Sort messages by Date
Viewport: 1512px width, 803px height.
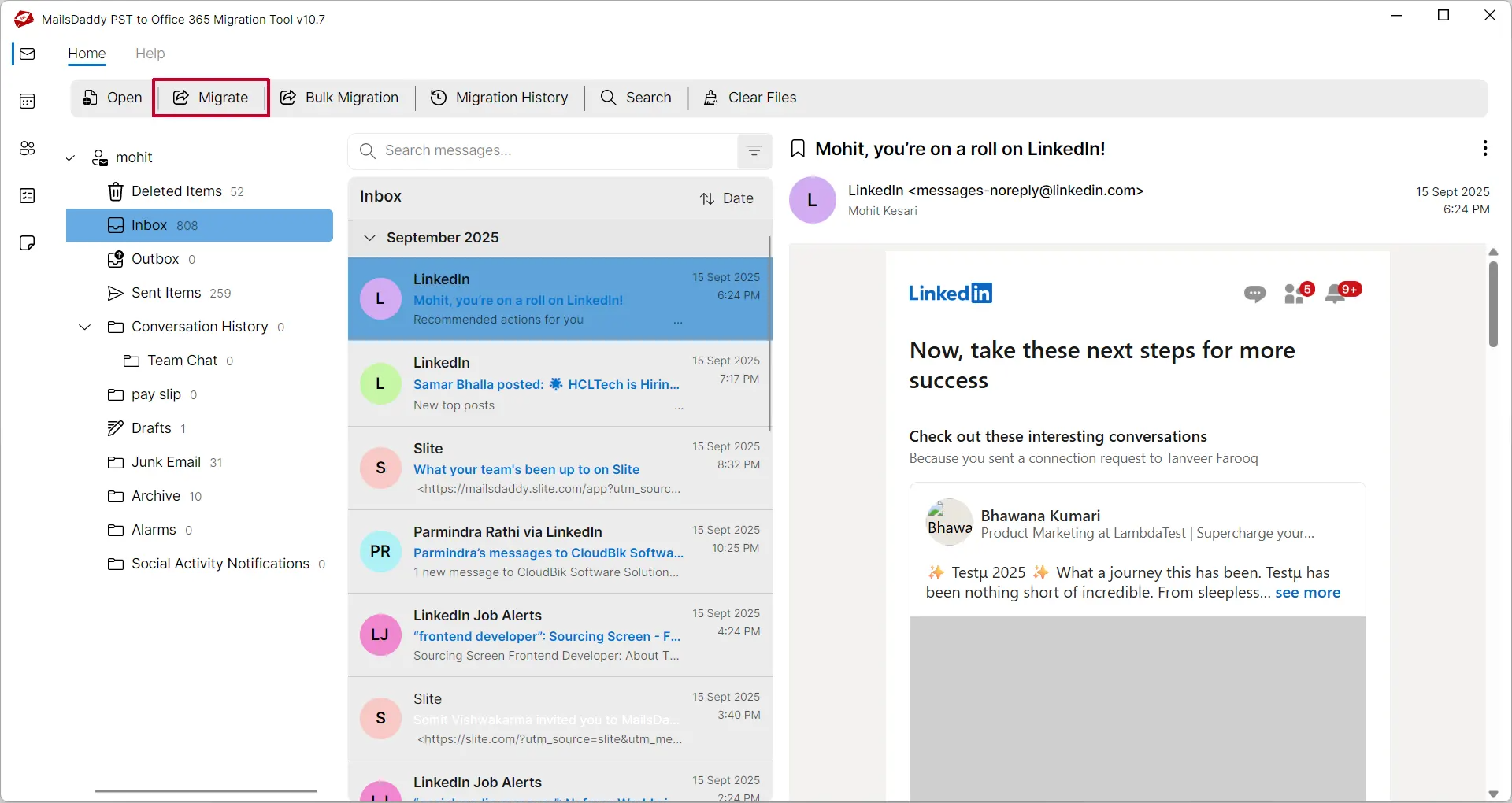pyautogui.click(x=727, y=198)
